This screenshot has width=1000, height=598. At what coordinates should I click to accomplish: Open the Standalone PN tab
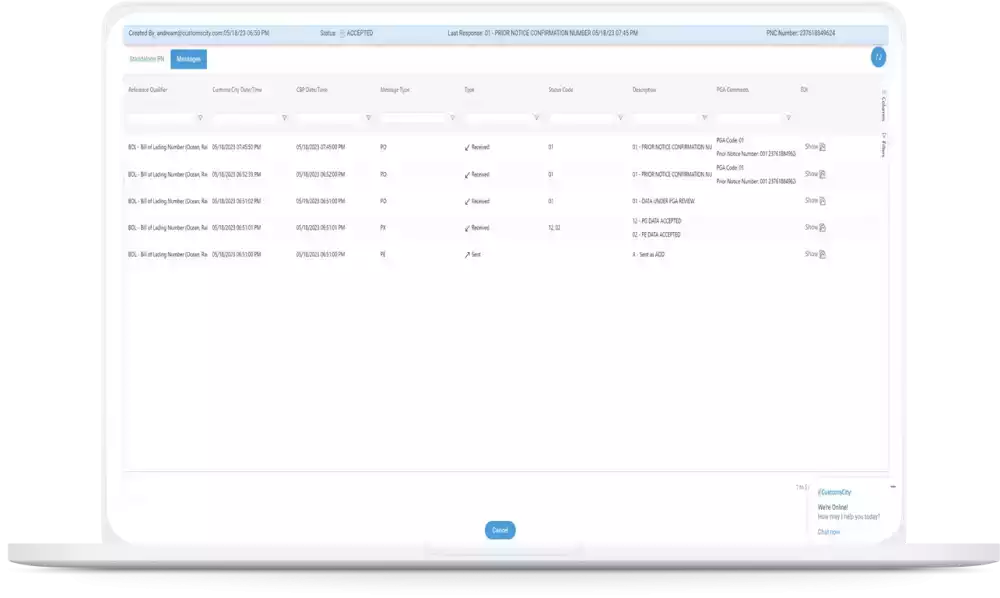147,59
